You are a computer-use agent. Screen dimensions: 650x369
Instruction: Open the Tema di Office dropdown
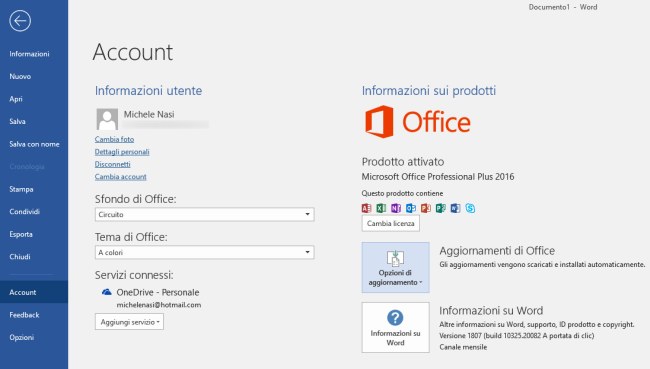pyautogui.click(x=204, y=252)
